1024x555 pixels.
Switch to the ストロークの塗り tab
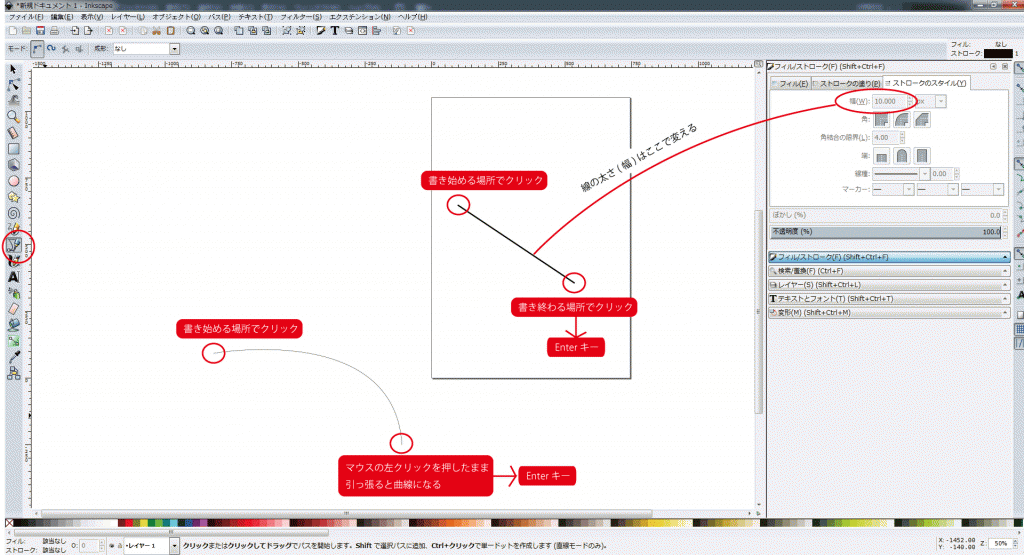point(847,84)
